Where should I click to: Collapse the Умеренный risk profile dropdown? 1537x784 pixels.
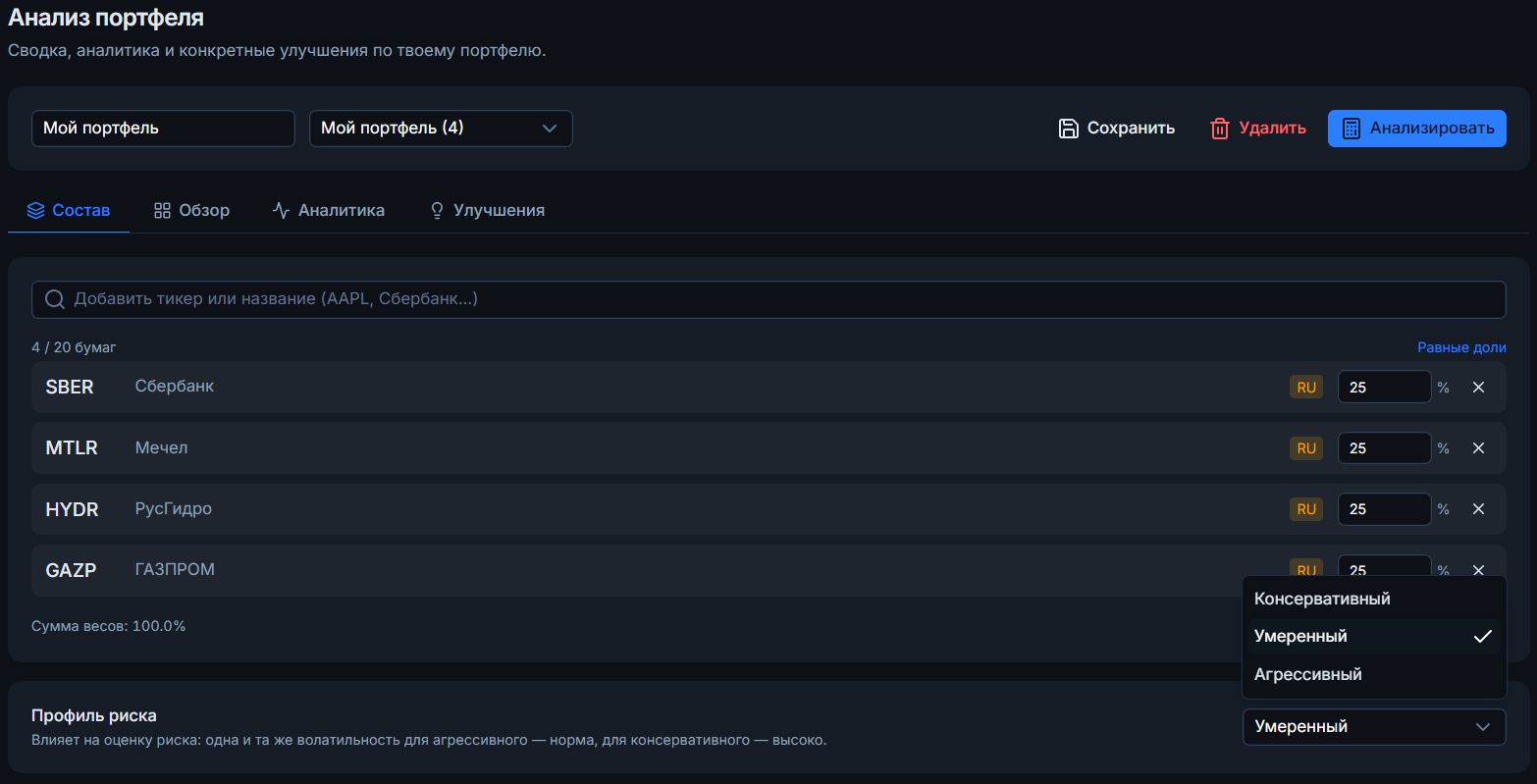pos(1374,727)
